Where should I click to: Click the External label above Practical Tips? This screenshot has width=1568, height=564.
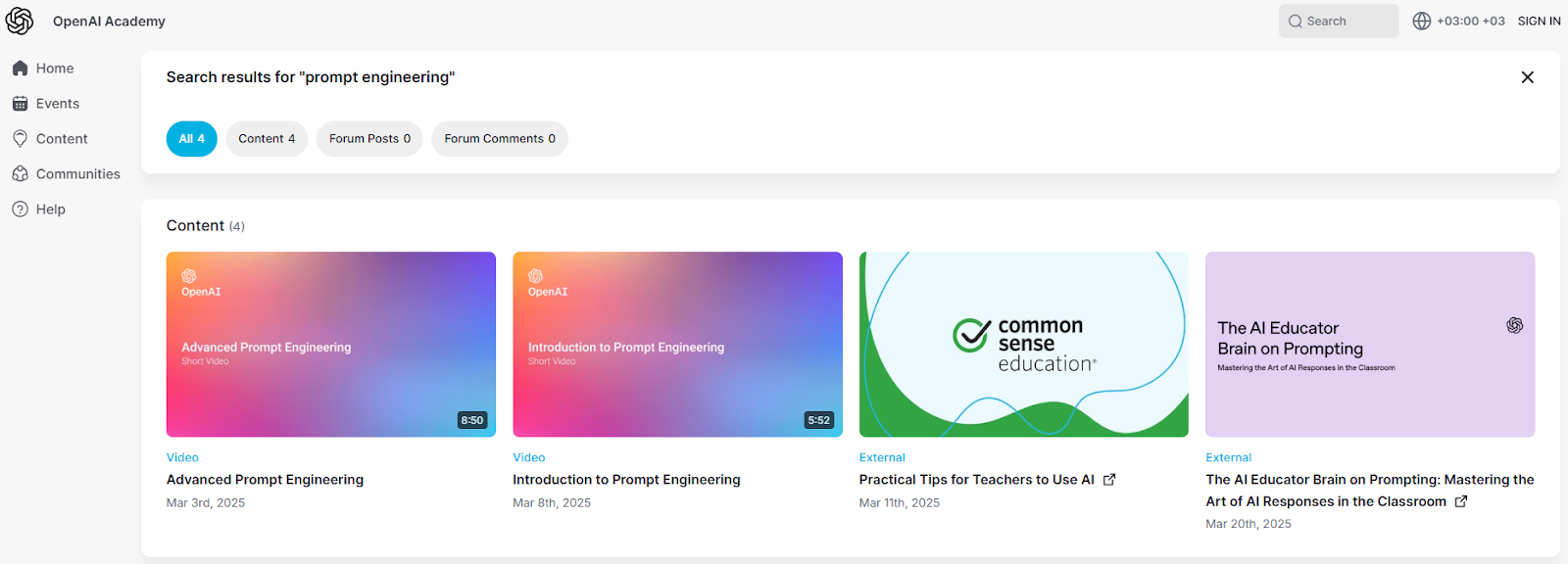pos(882,458)
